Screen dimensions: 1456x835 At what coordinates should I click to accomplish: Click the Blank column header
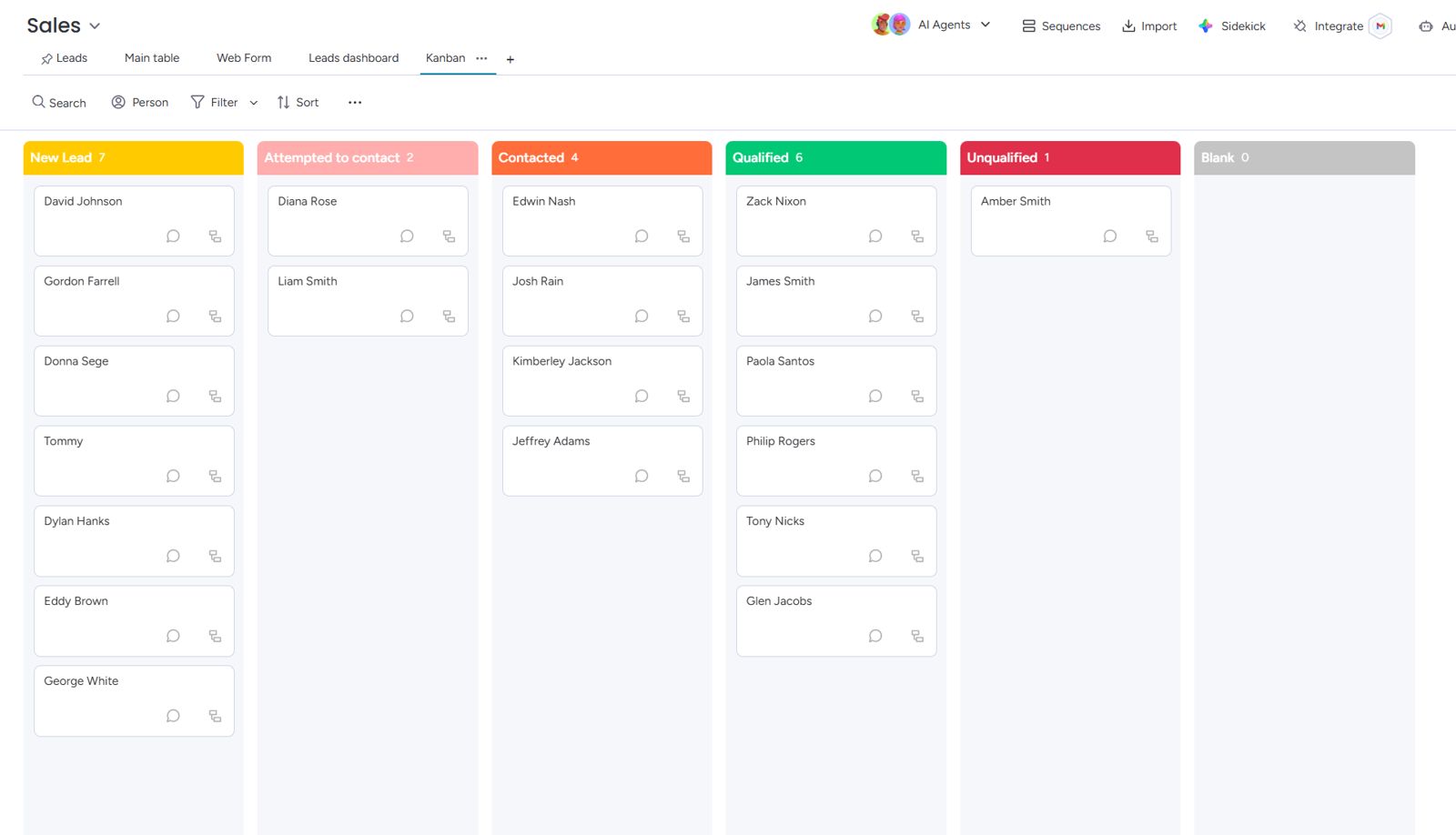pos(1304,157)
